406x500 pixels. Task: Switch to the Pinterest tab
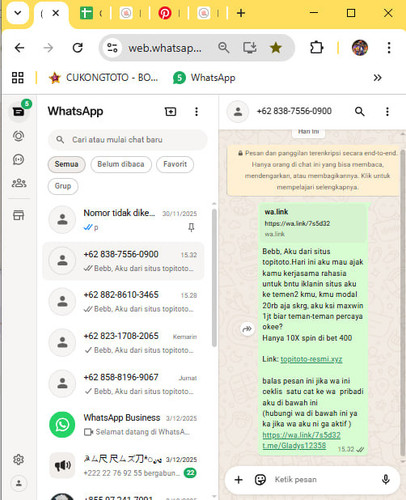pos(165,13)
